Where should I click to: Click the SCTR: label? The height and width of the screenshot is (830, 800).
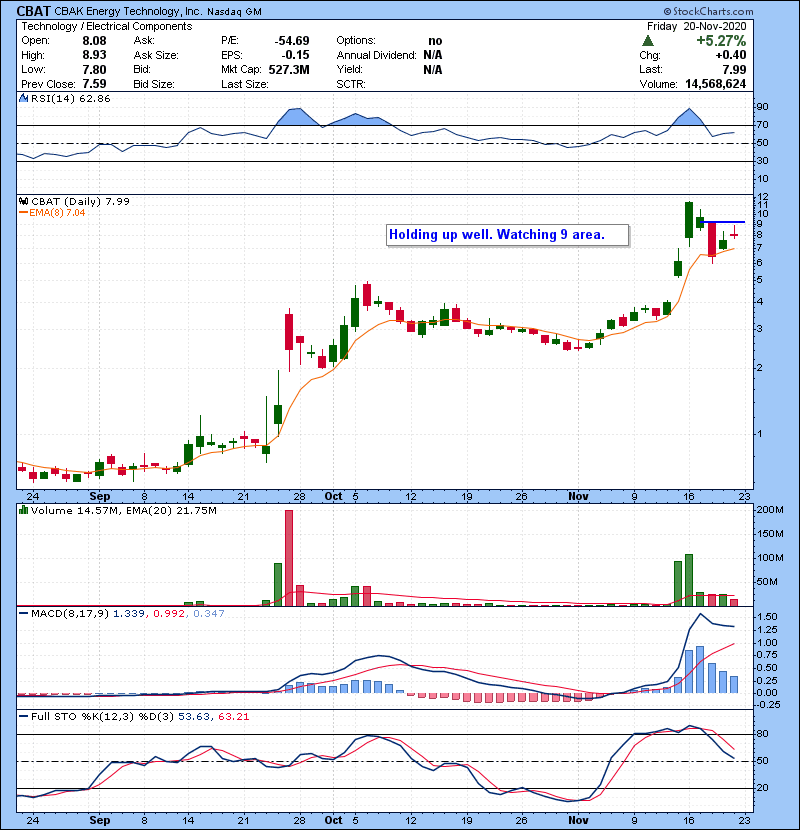point(351,84)
